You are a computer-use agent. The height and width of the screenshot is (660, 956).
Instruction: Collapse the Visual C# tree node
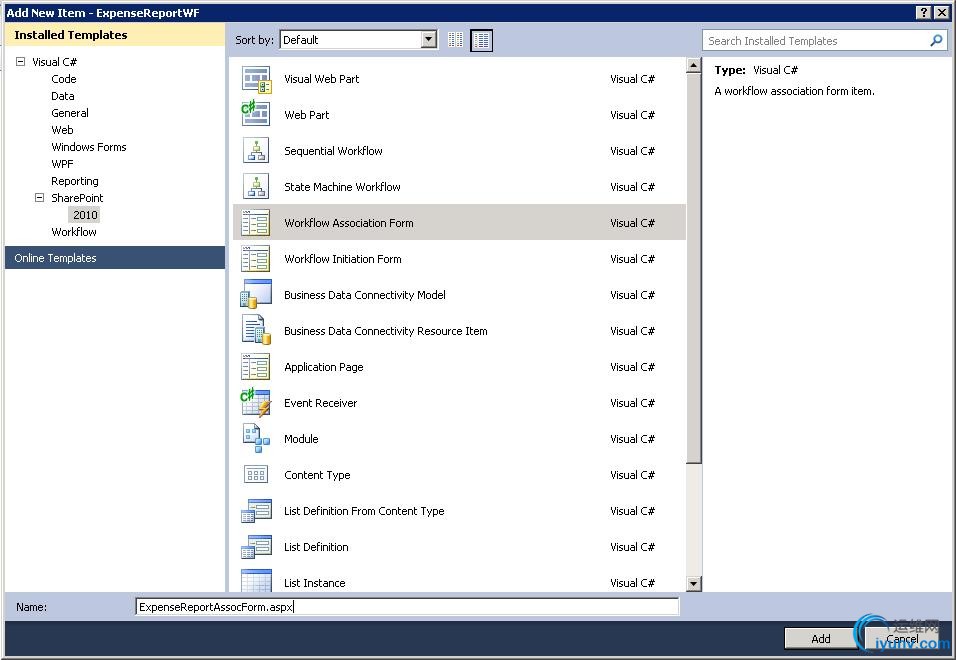21,62
